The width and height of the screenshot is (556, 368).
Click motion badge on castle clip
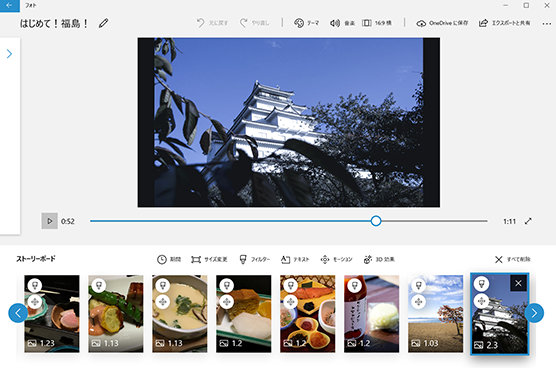pos(482,301)
